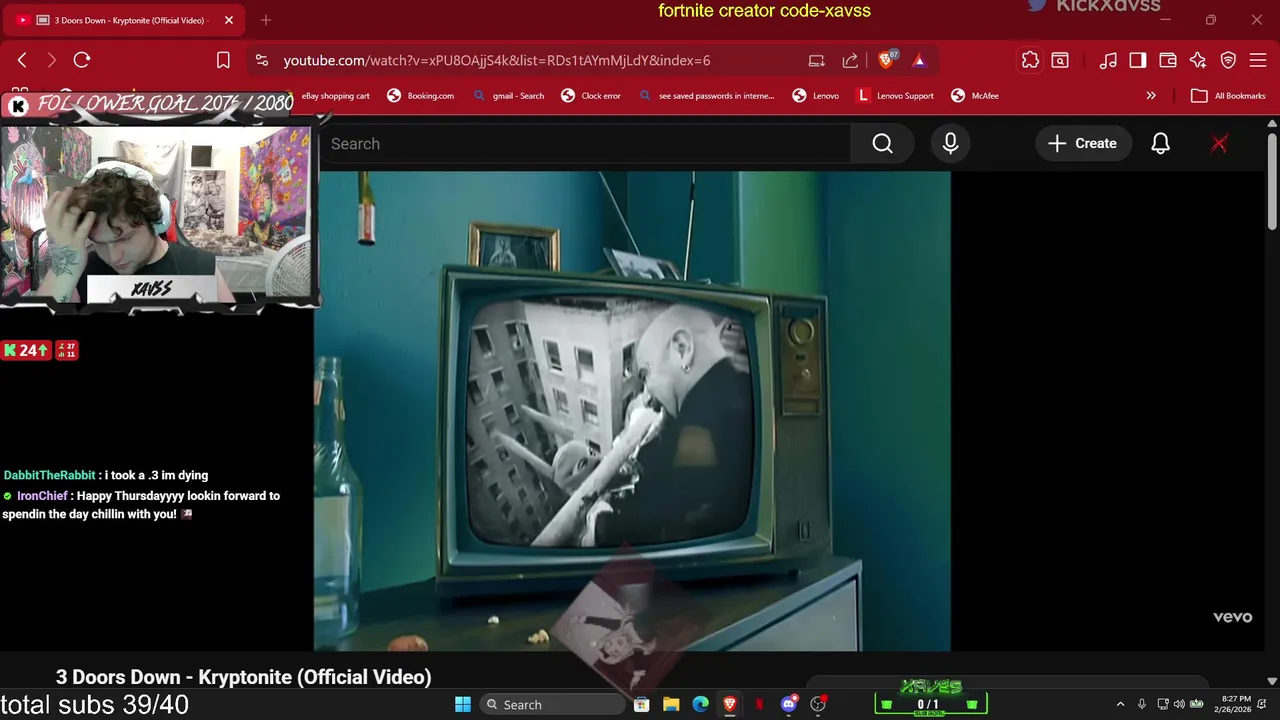Reload the YouTube page
Screen dimensions: 1280x720
(x=82, y=60)
